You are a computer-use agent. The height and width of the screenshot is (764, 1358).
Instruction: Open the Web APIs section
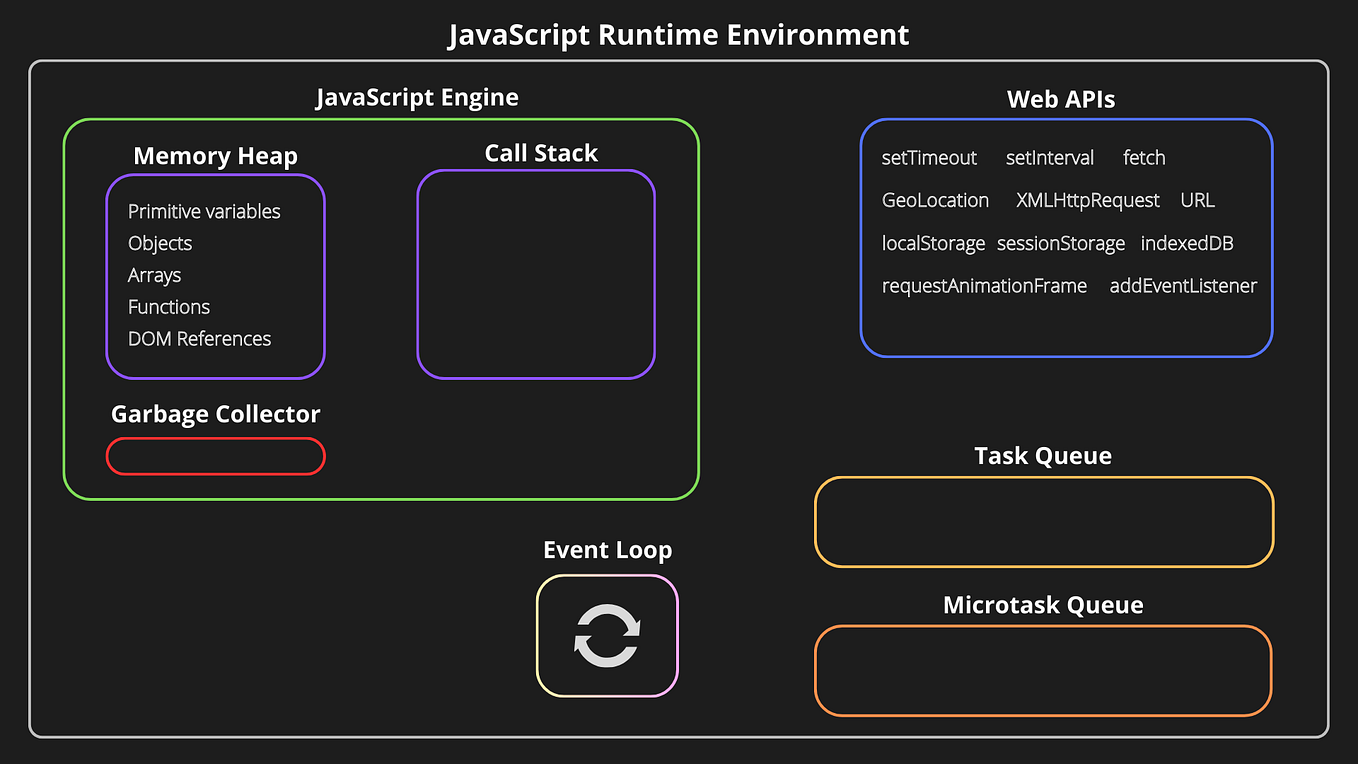click(x=1060, y=99)
